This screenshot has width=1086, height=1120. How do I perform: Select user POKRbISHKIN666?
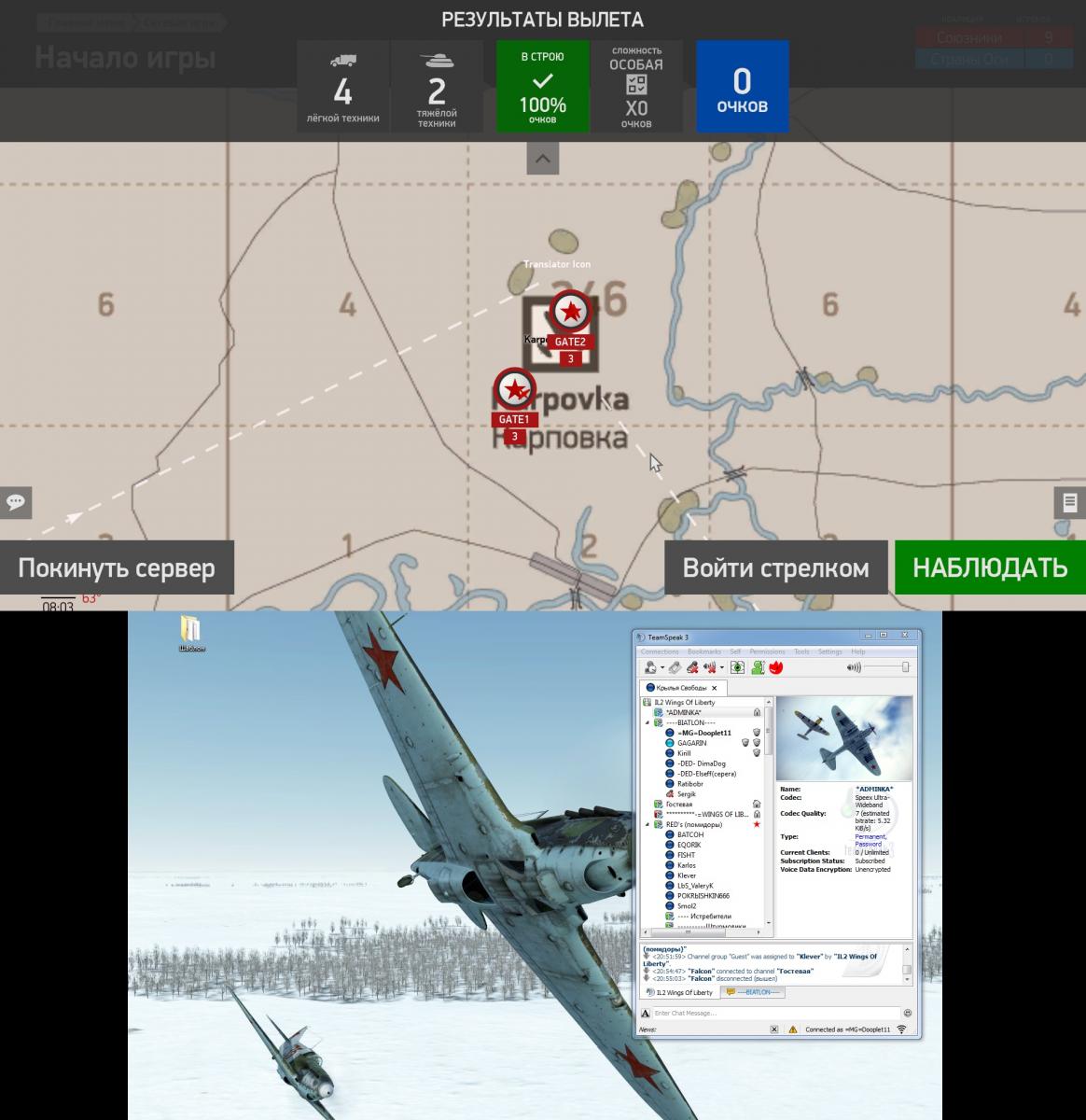[703, 896]
